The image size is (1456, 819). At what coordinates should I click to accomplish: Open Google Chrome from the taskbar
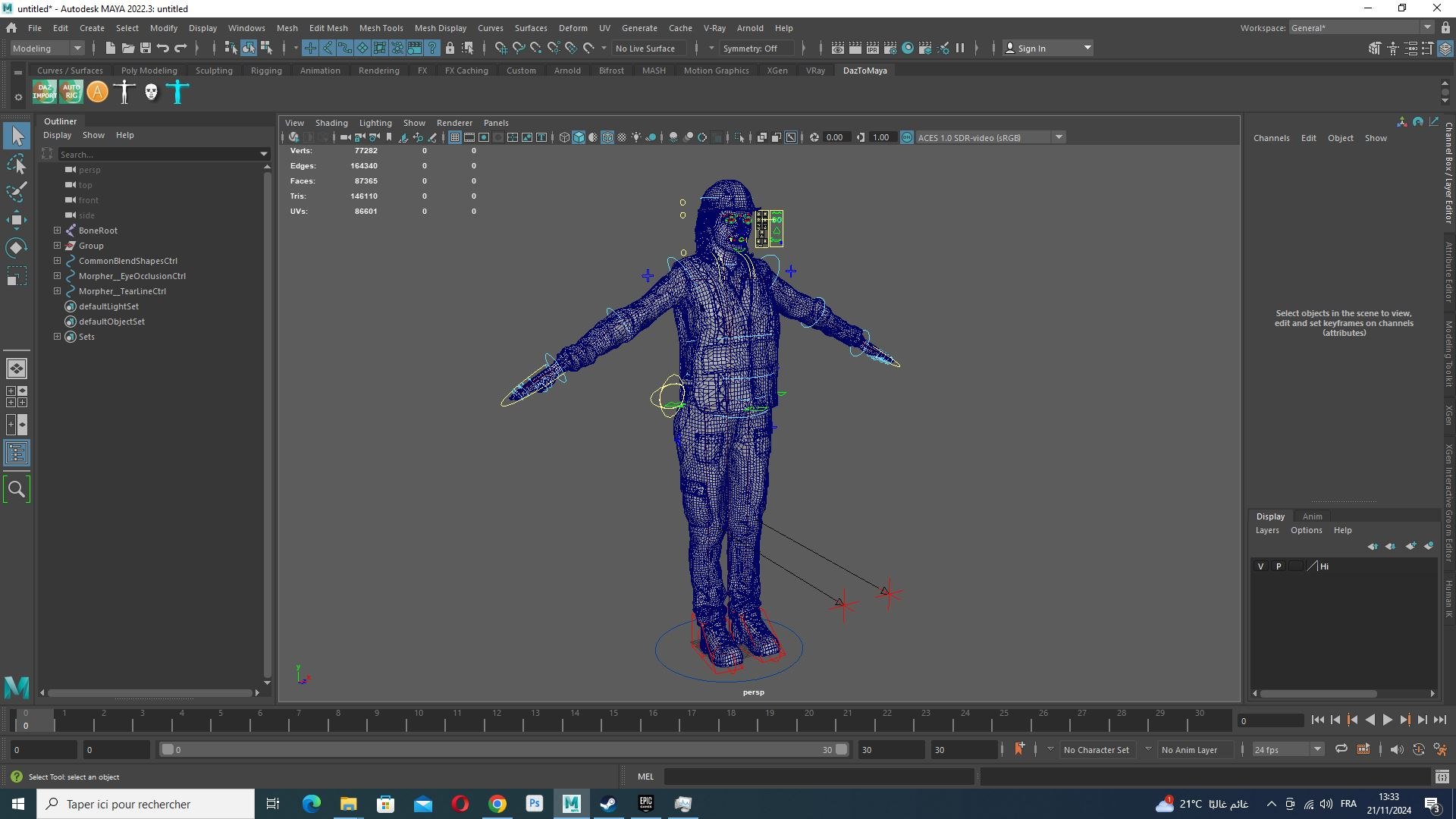point(497,804)
